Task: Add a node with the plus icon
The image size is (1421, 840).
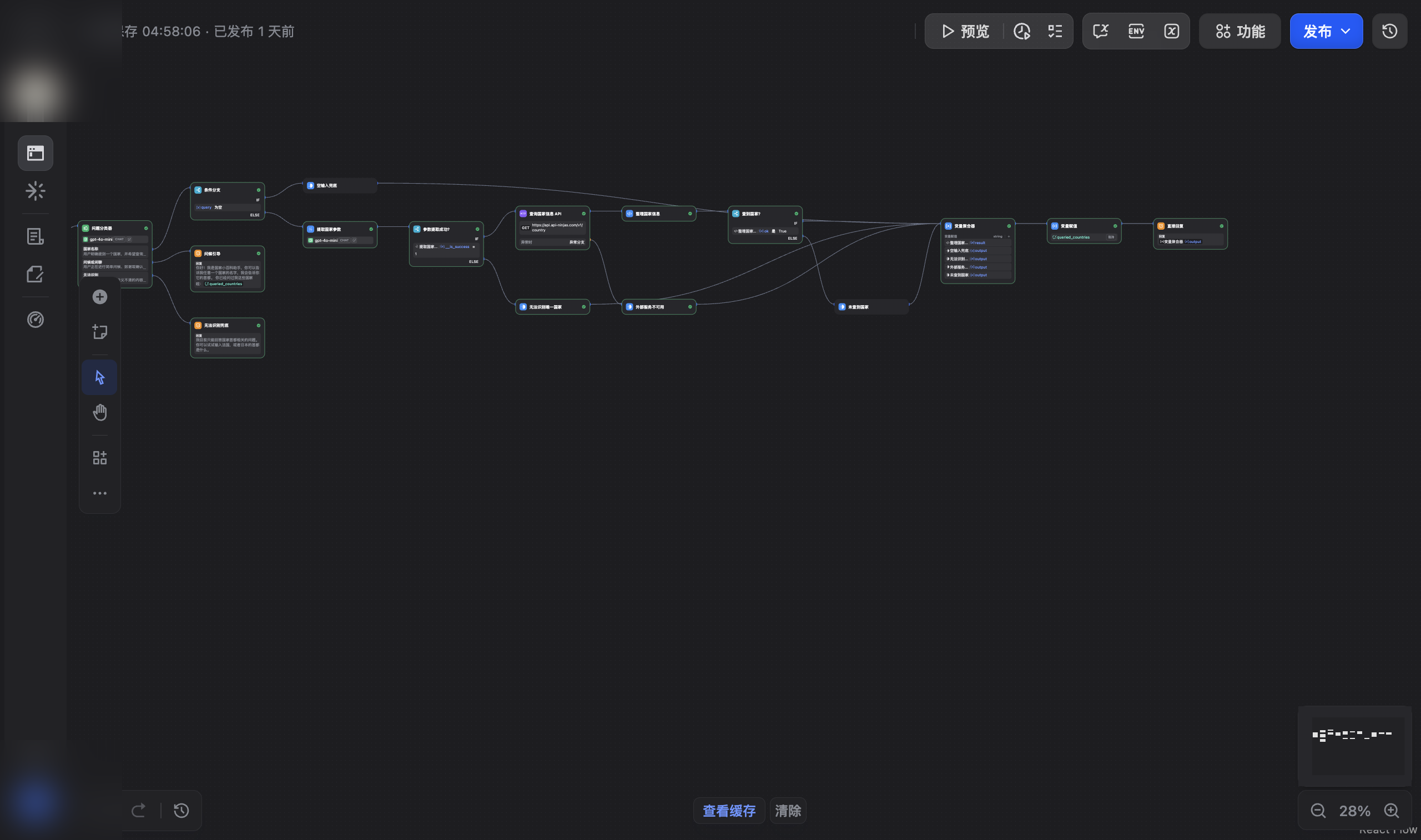Action: 100,297
